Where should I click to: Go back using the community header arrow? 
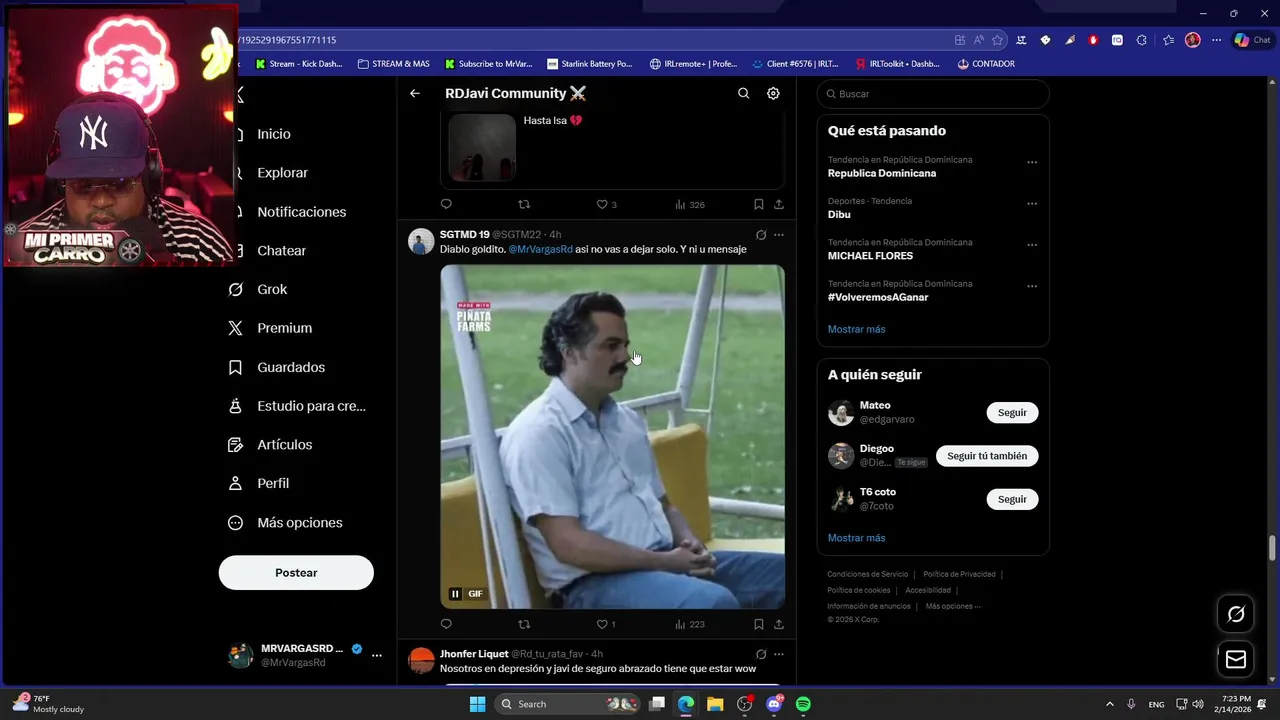[x=415, y=93]
